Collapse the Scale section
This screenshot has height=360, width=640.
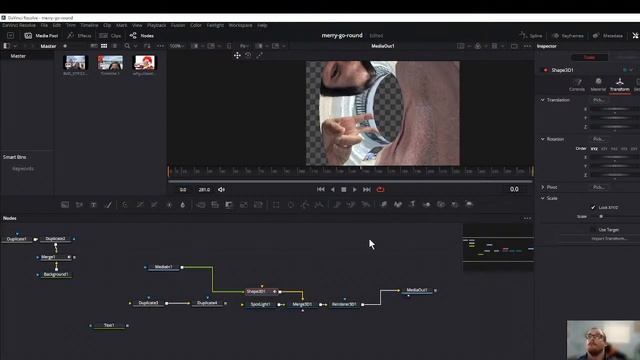pyautogui.click(x=543, y=198)
